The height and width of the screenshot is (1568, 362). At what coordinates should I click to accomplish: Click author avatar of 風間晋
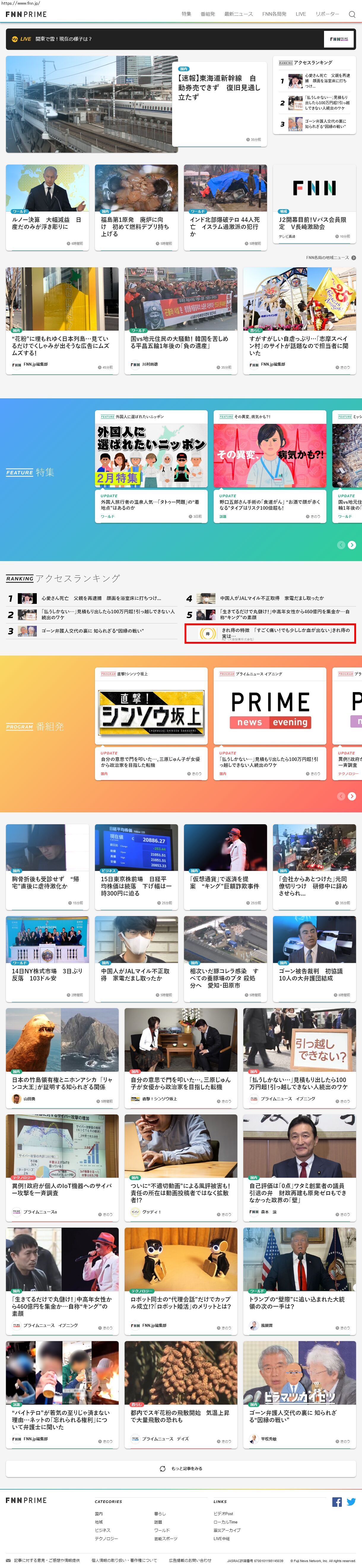[254, 1325]
